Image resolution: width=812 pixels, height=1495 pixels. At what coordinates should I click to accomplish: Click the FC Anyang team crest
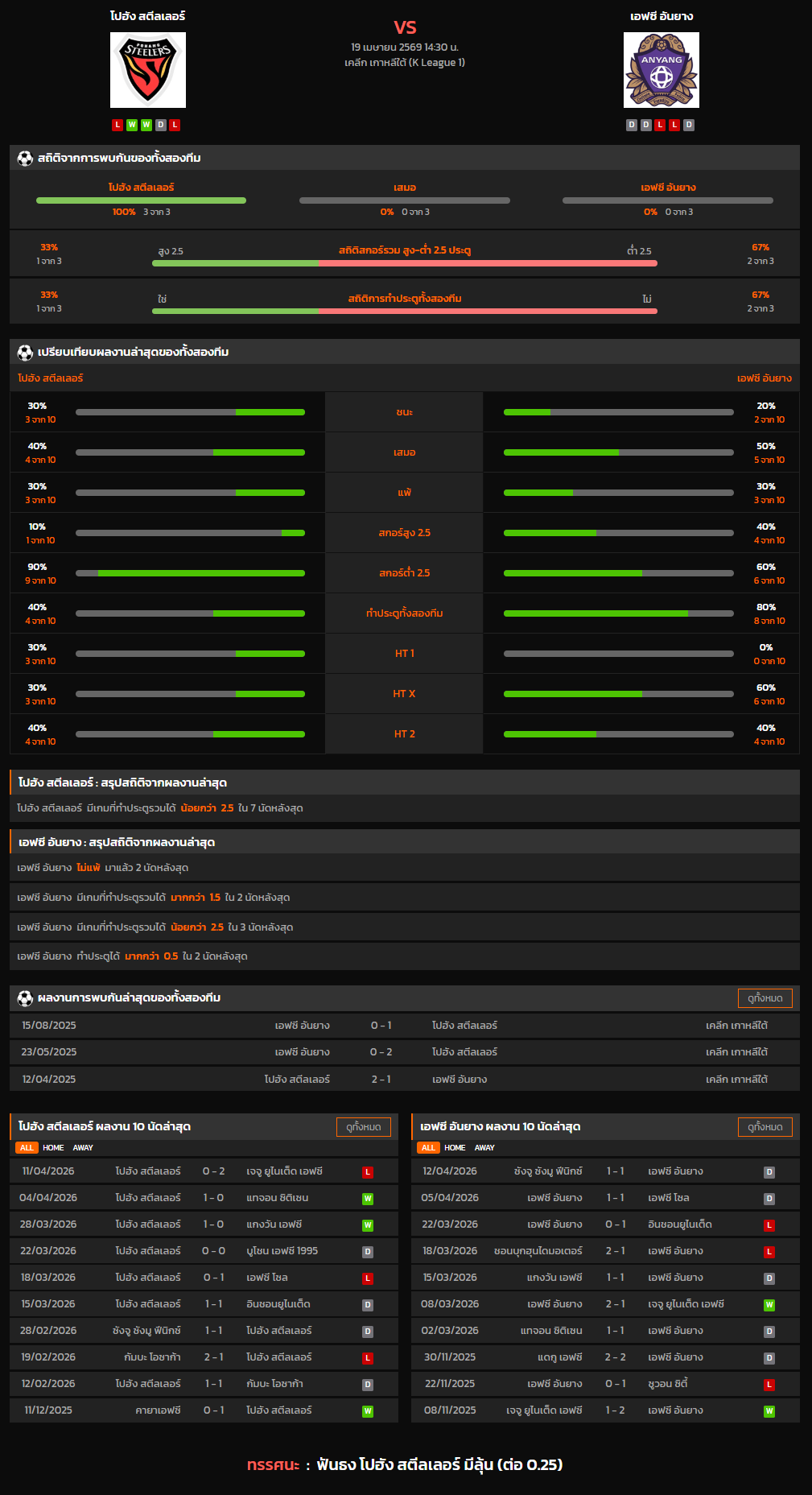pos(661,70)
